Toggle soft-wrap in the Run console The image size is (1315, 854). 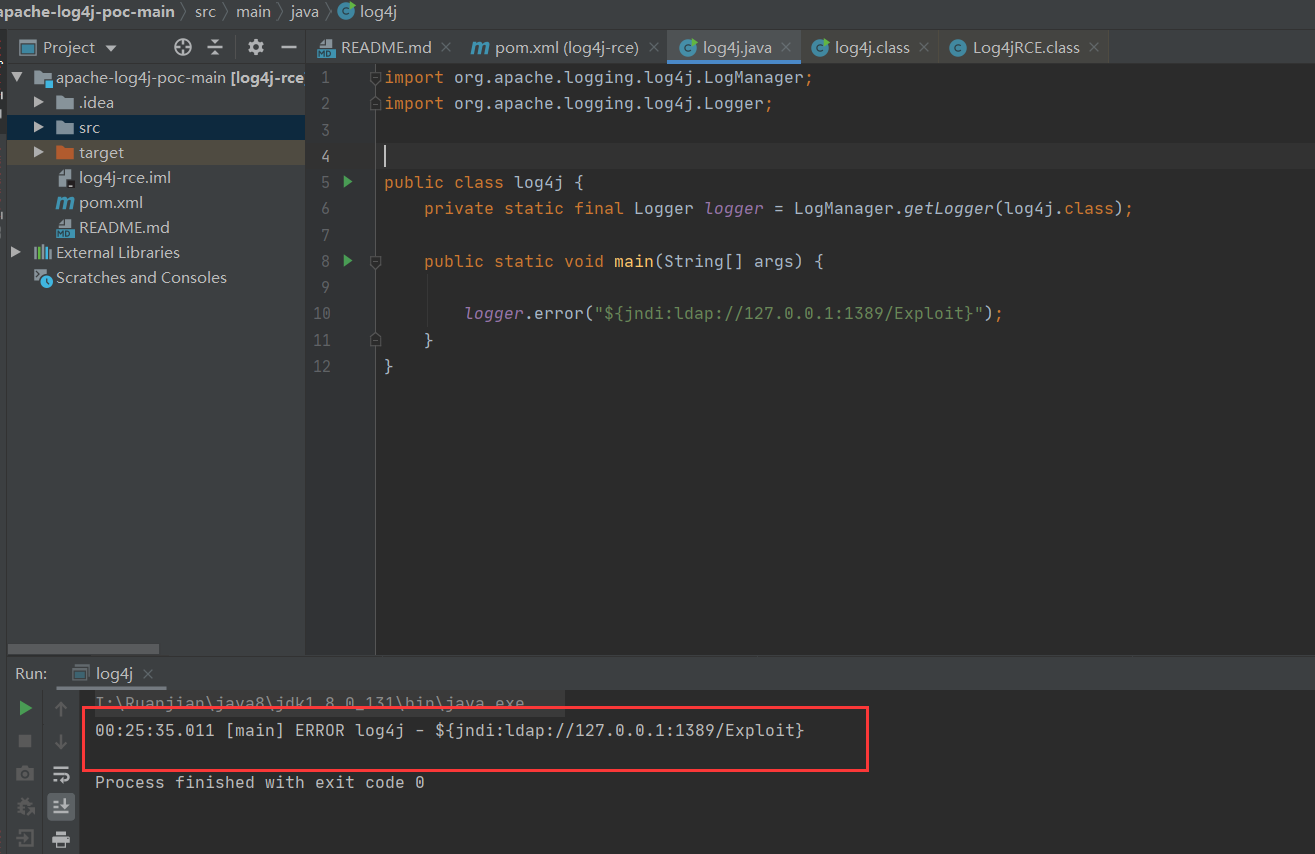click(x=61, y=774)
